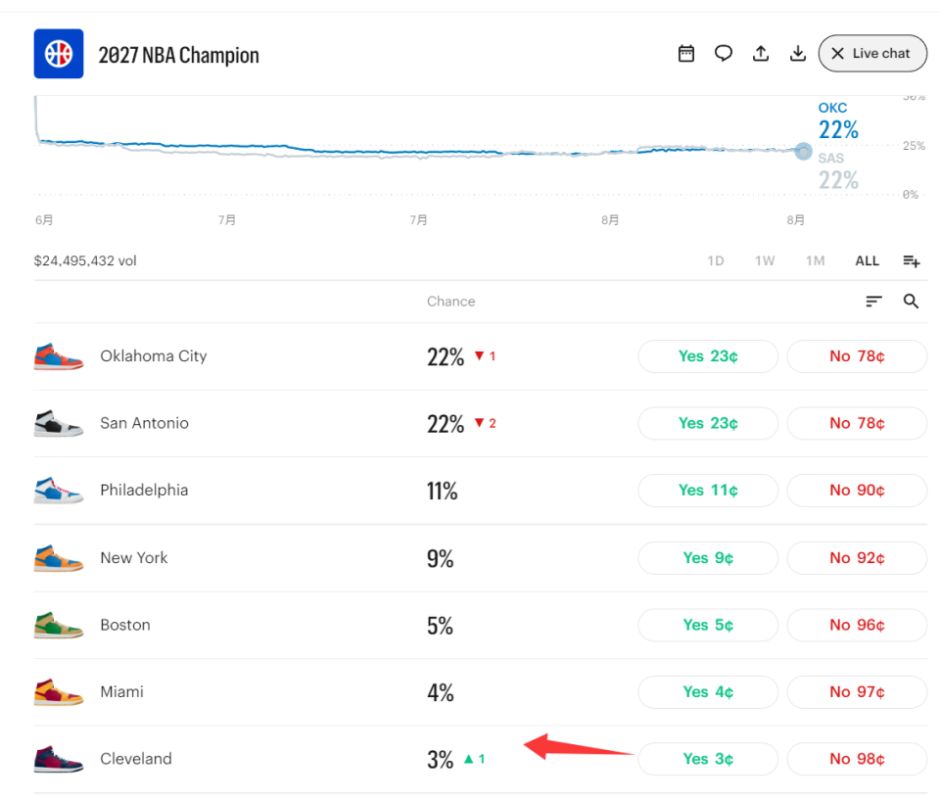
Task: Close the Live chat button
Action: point(872,53)
